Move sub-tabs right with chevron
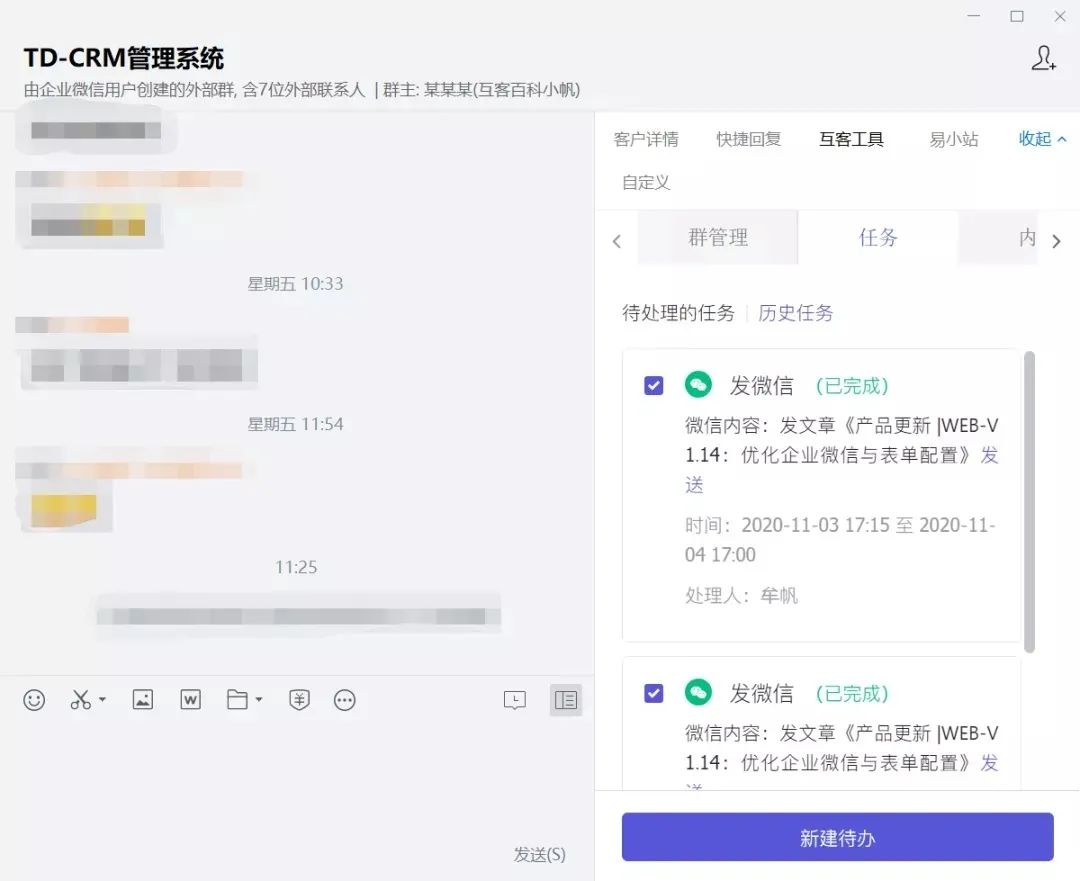This screenshot has height=881, width=1080. (x=1057, y=241)
